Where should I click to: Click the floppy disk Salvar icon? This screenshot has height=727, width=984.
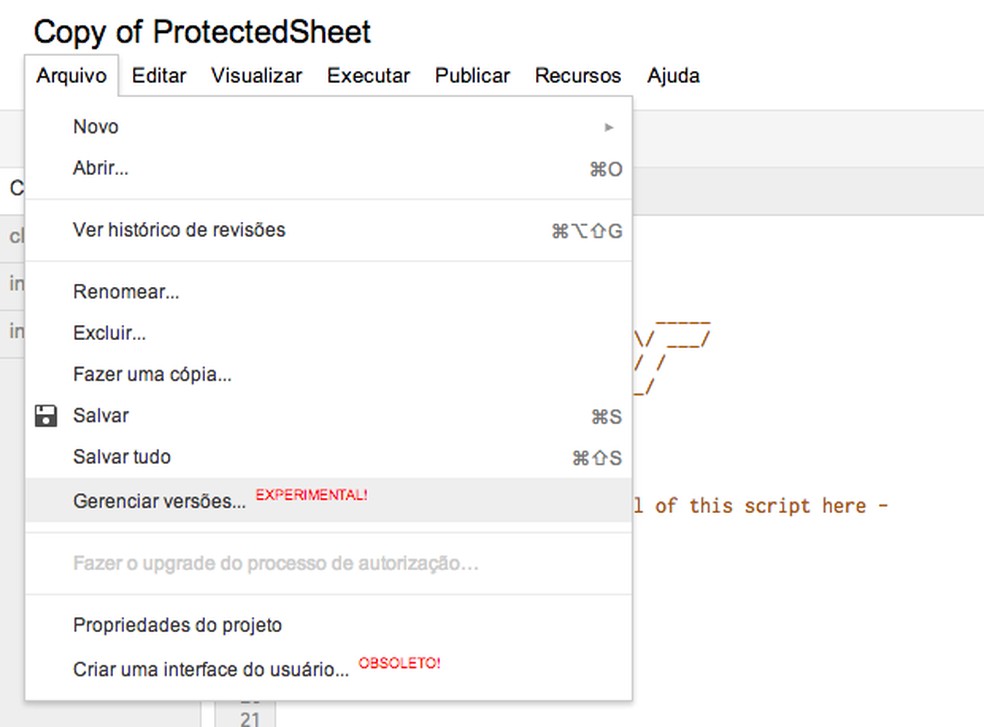(45, 416)
